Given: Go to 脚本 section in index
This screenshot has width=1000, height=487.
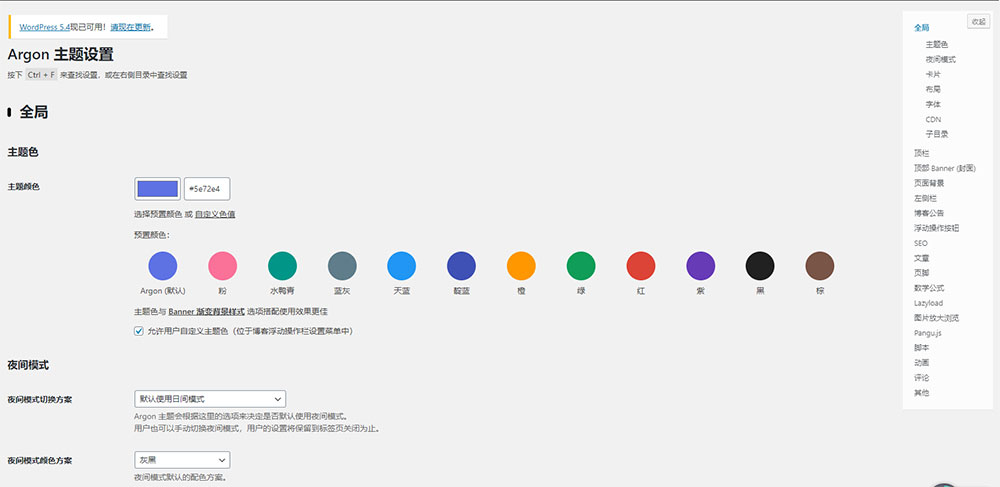Looking at the screenshot, I should 922,348.
